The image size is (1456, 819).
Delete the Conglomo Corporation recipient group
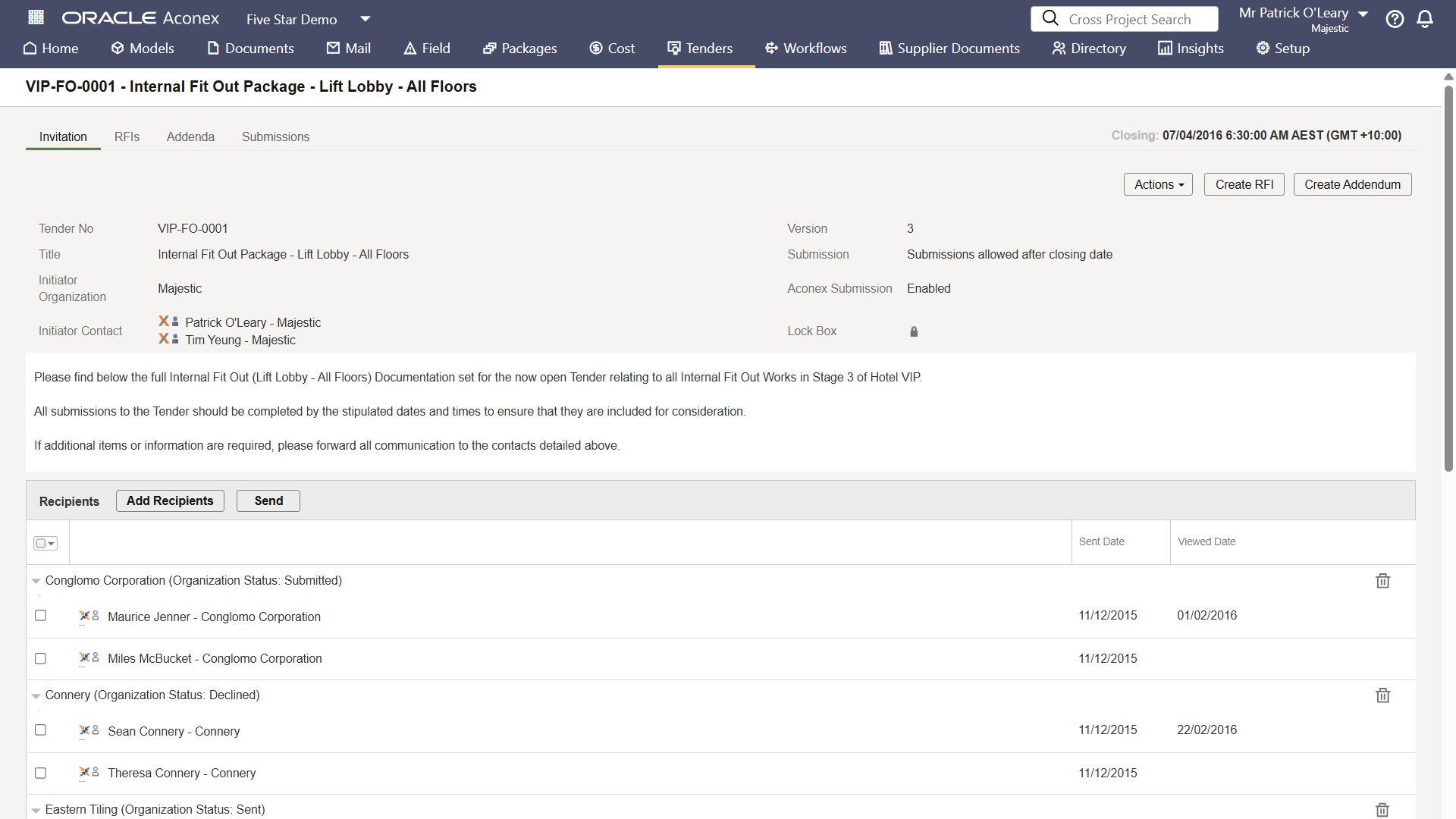(1382, 581)
